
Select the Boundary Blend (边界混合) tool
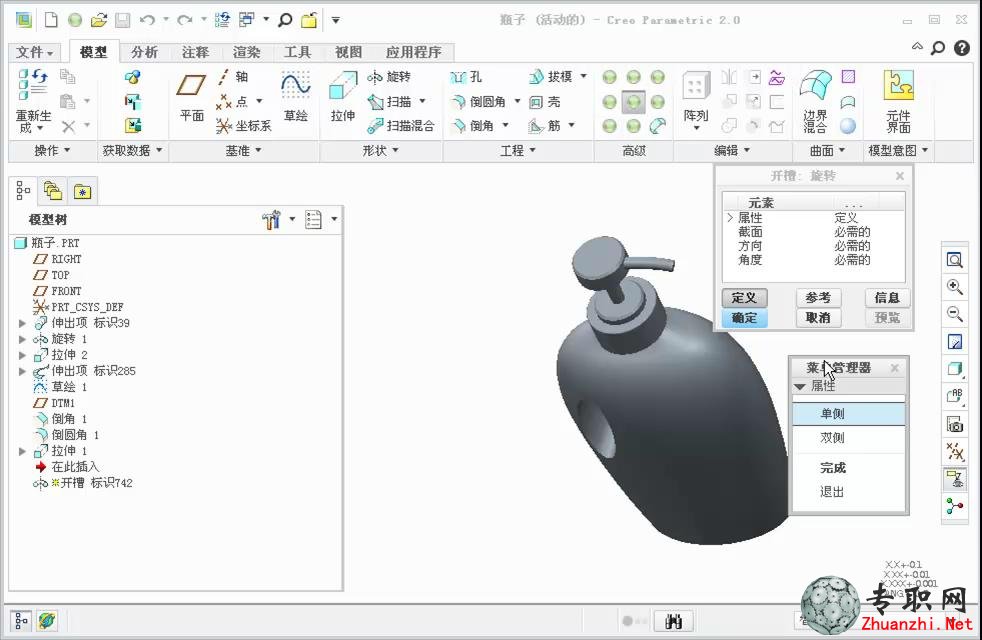(815, 100)
